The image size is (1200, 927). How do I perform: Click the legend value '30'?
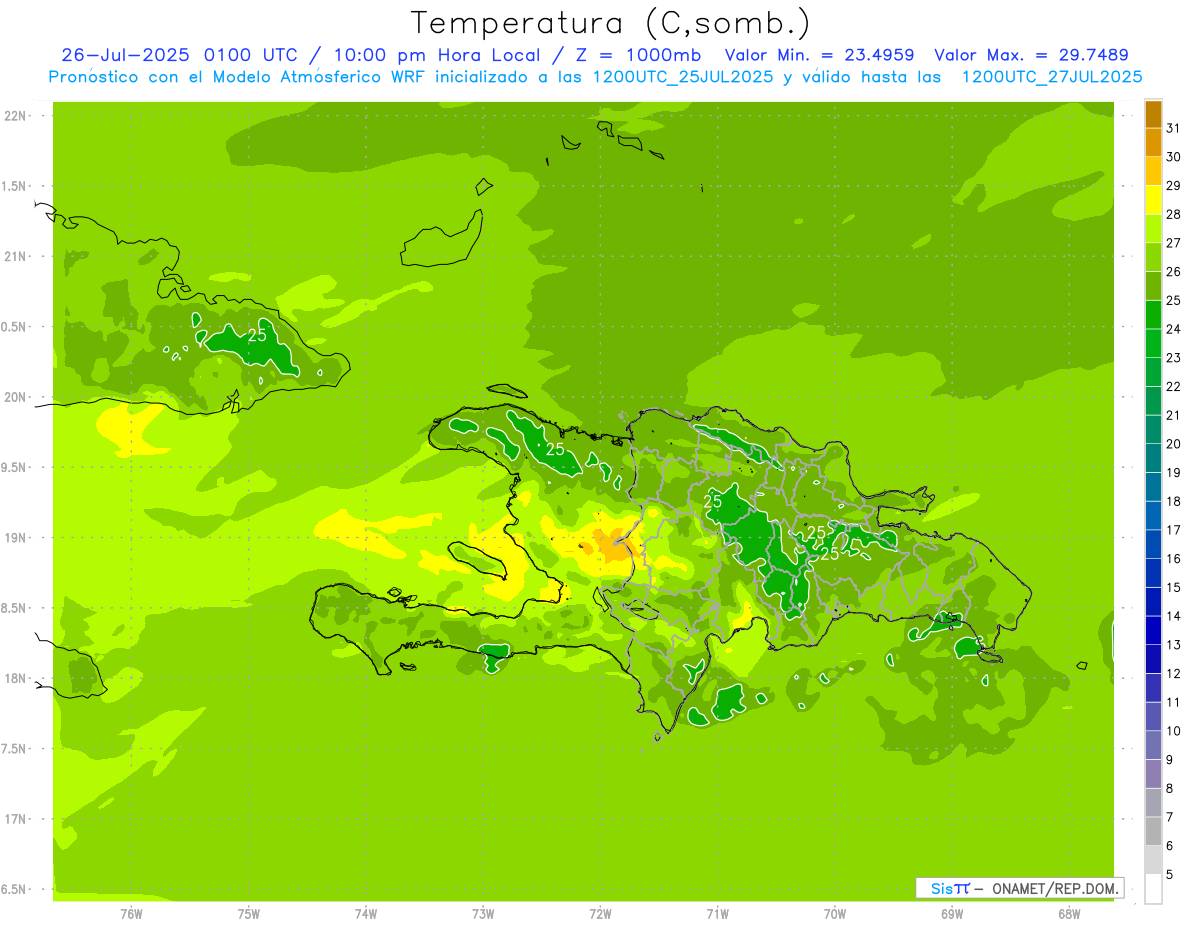[1174, 157]
